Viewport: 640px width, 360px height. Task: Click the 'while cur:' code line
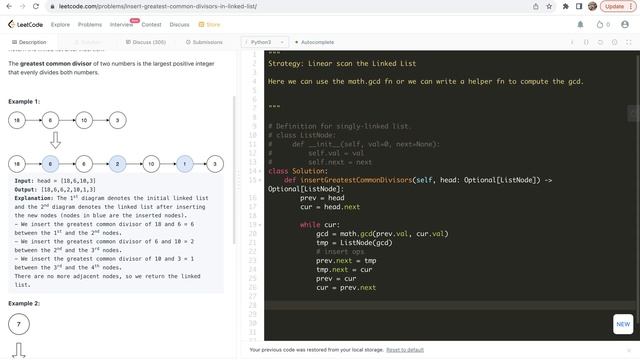(x=320, y=225)
